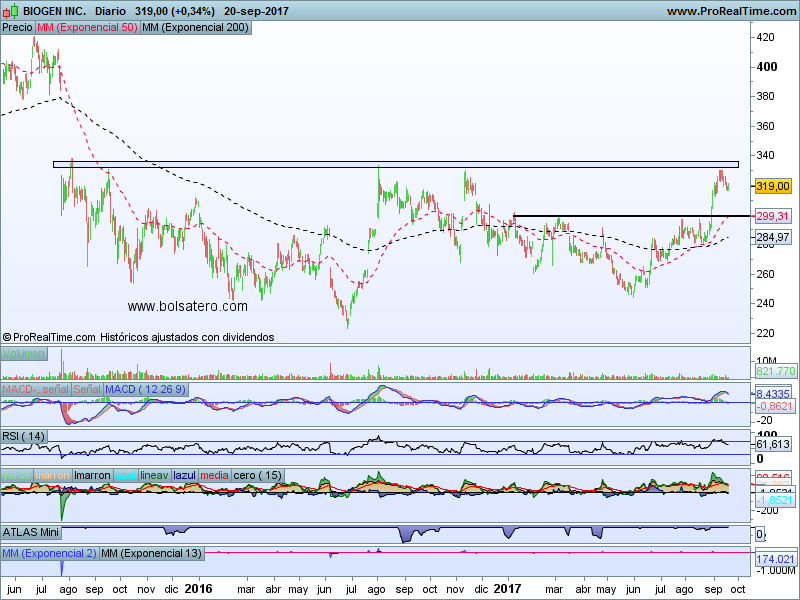The image size is (800, 600).
Task: Open the Volumen indicator label
Action: pos(24,354)
